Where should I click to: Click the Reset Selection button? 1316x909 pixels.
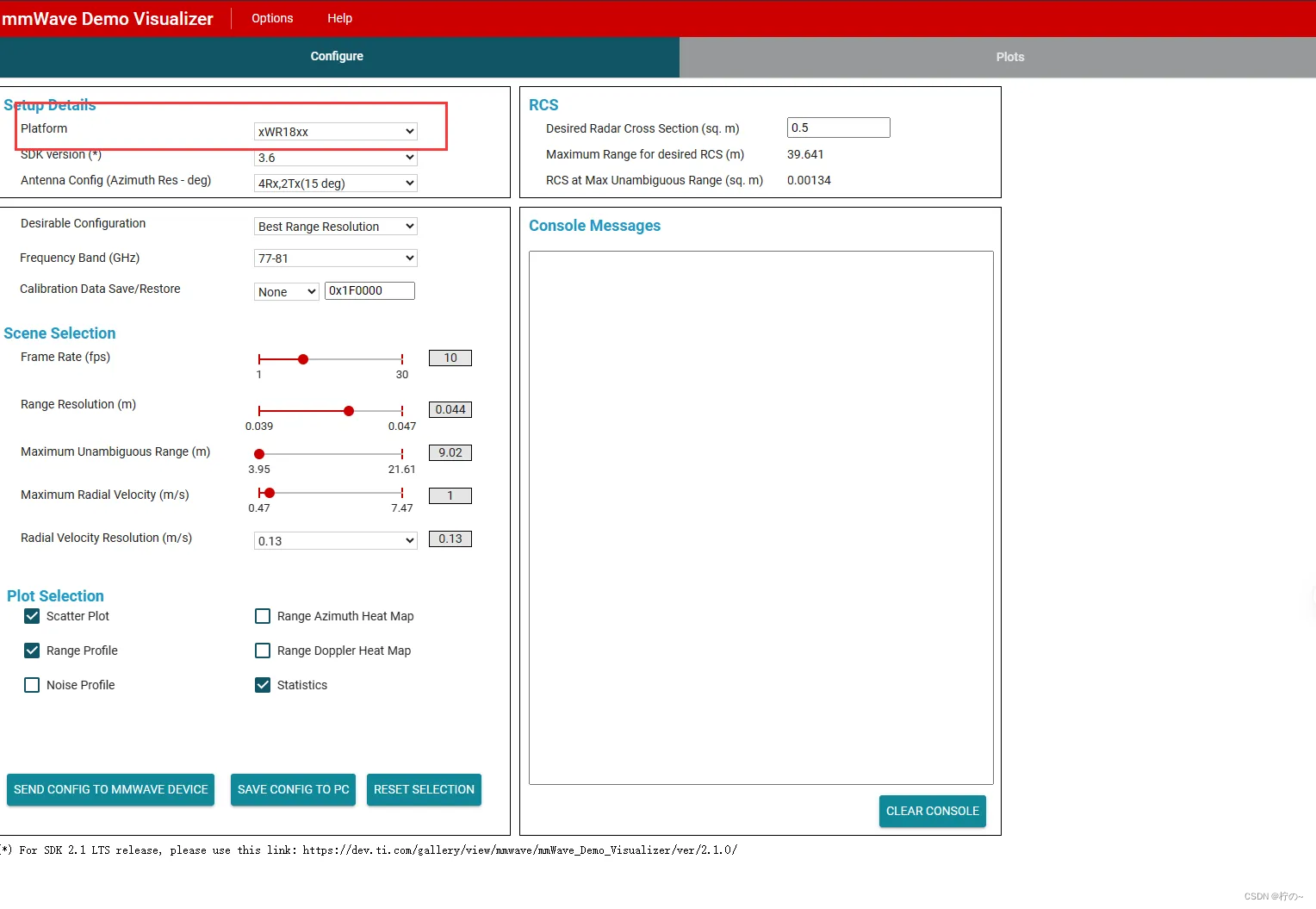coord(424,790)
